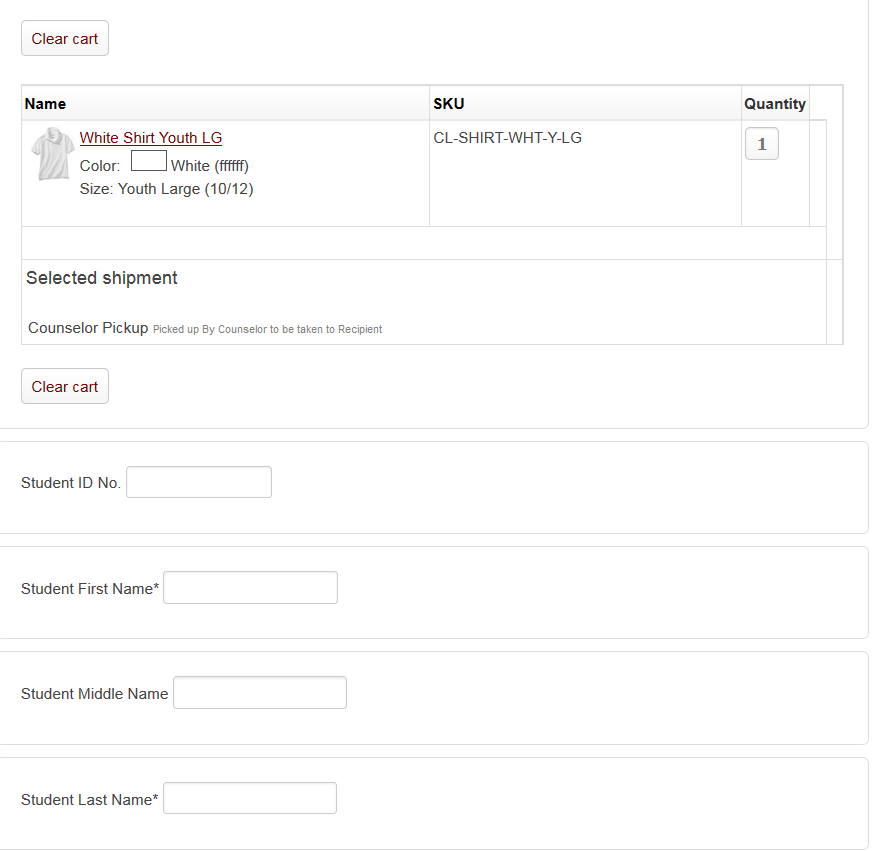Open the Counselor link in shipment details
The height and width of the screenshot is (851, 875).
click(242, 329)
